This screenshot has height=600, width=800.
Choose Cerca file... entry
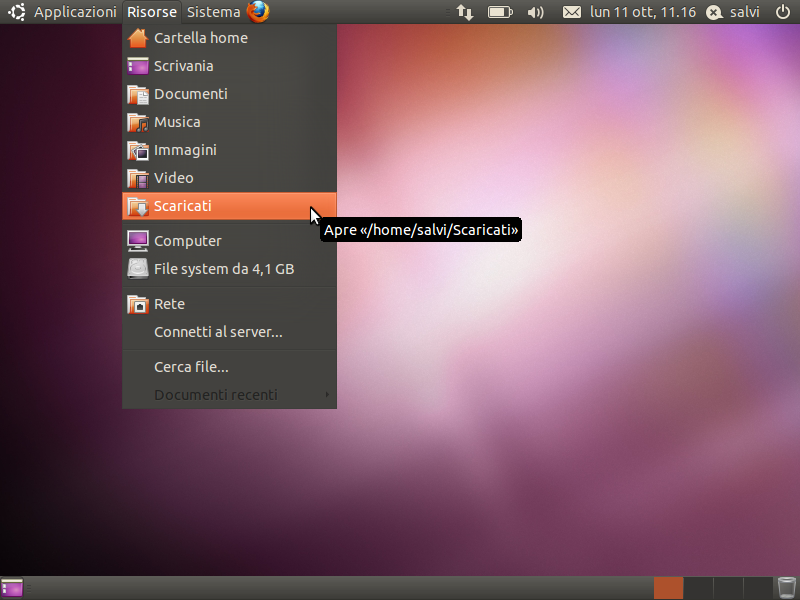coord(229,367)
